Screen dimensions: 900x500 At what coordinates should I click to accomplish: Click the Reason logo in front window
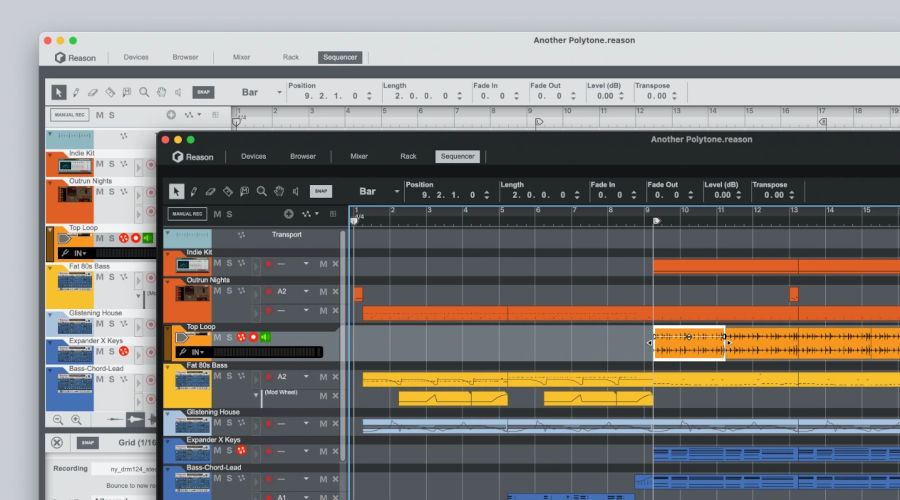(177, 157)
